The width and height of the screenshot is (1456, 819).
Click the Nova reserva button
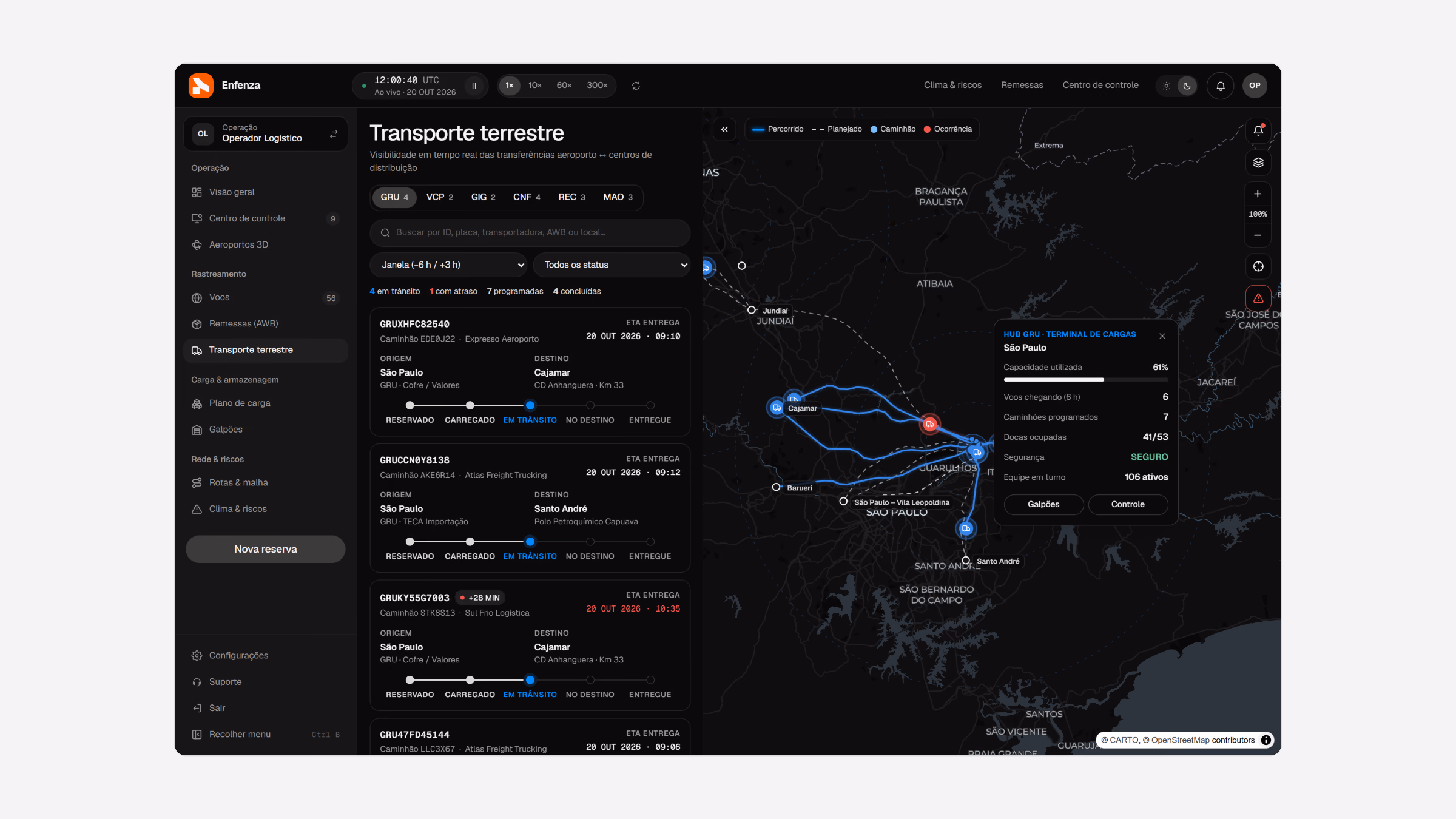point(266,549)
